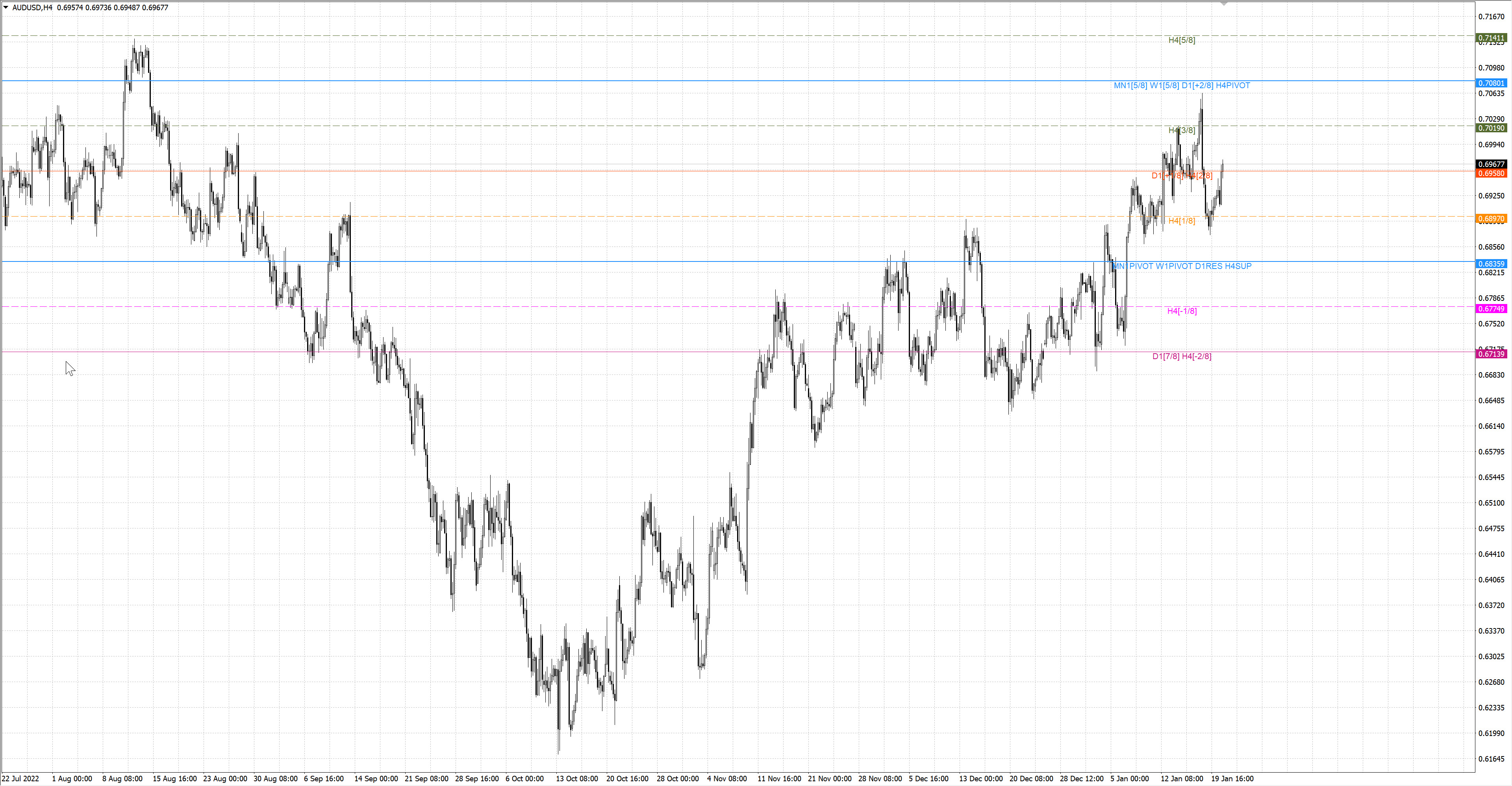The image size is (1512, 786).
Task: Click the orange 0.68970 price tag
Action: [1491, 219]
